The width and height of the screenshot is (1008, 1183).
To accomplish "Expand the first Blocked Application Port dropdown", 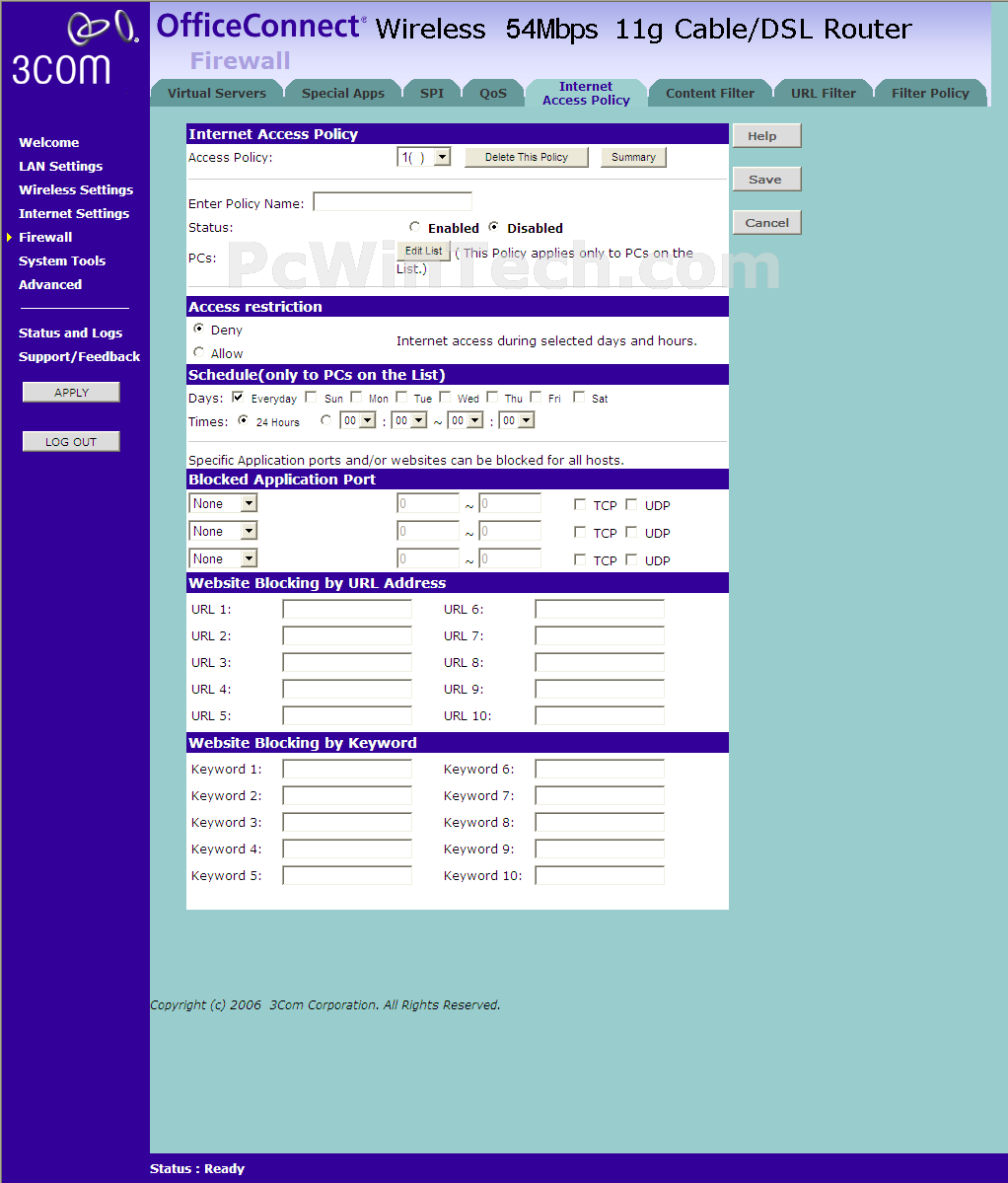I will (223, 503).
